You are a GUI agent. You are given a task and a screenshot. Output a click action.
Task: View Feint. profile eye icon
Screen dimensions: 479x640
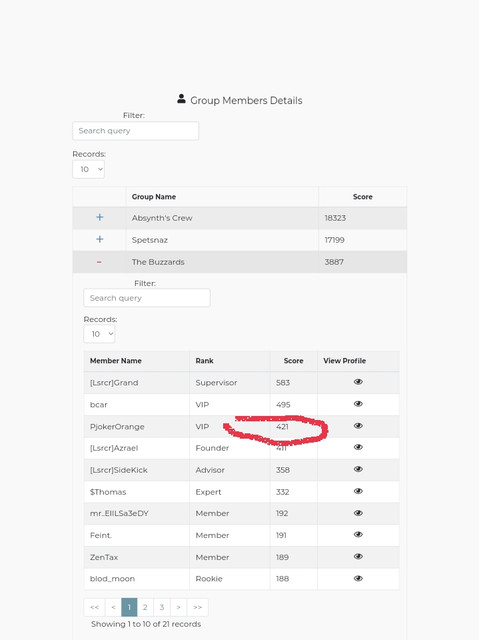click(x=358, y=534)
